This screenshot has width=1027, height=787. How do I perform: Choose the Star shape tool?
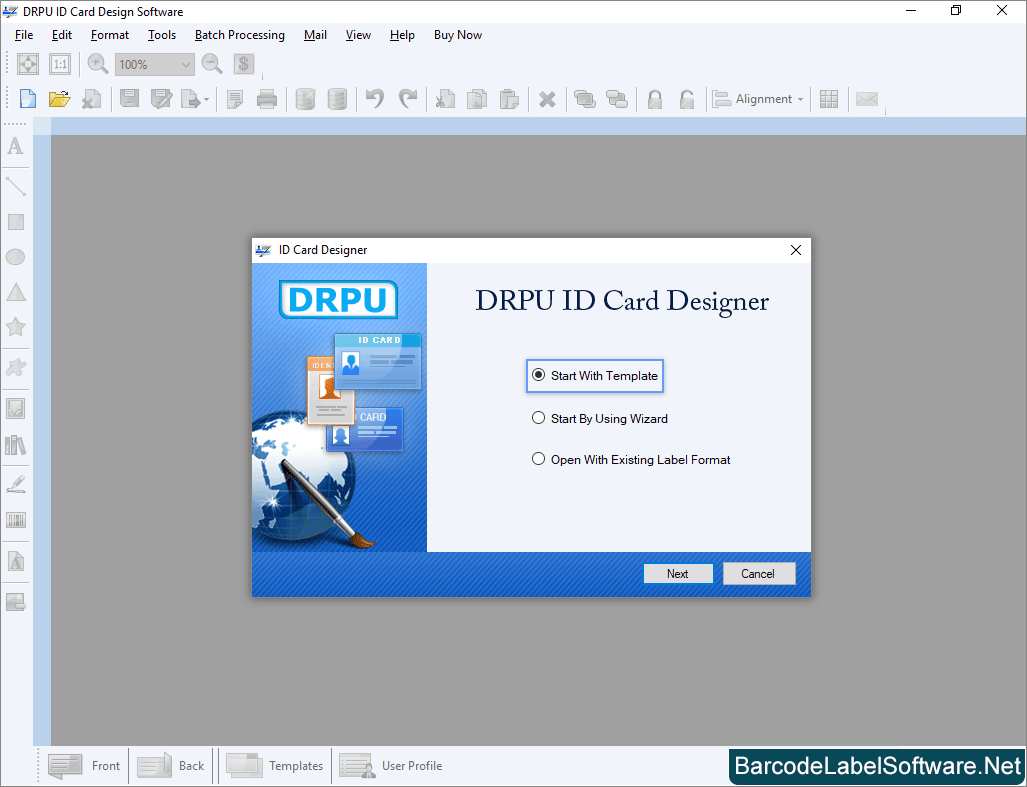tap(15, 327)
